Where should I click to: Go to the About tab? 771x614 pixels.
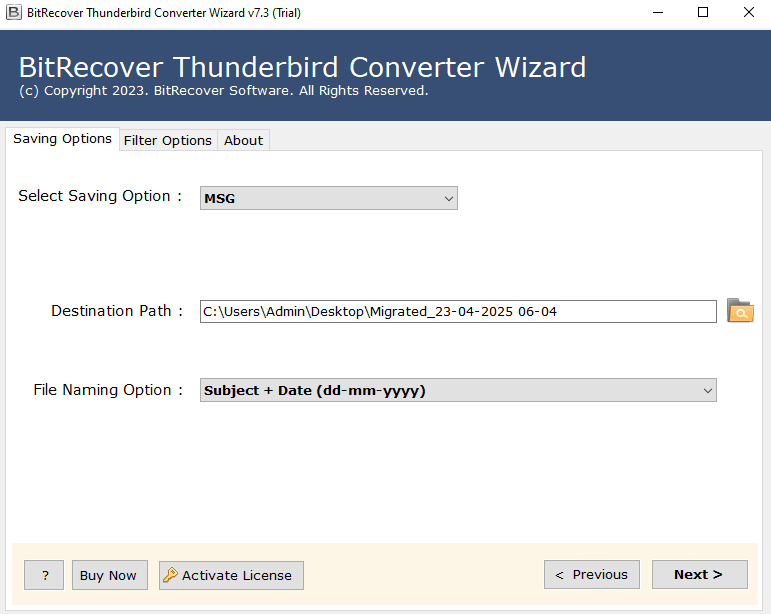coord(243,141)
